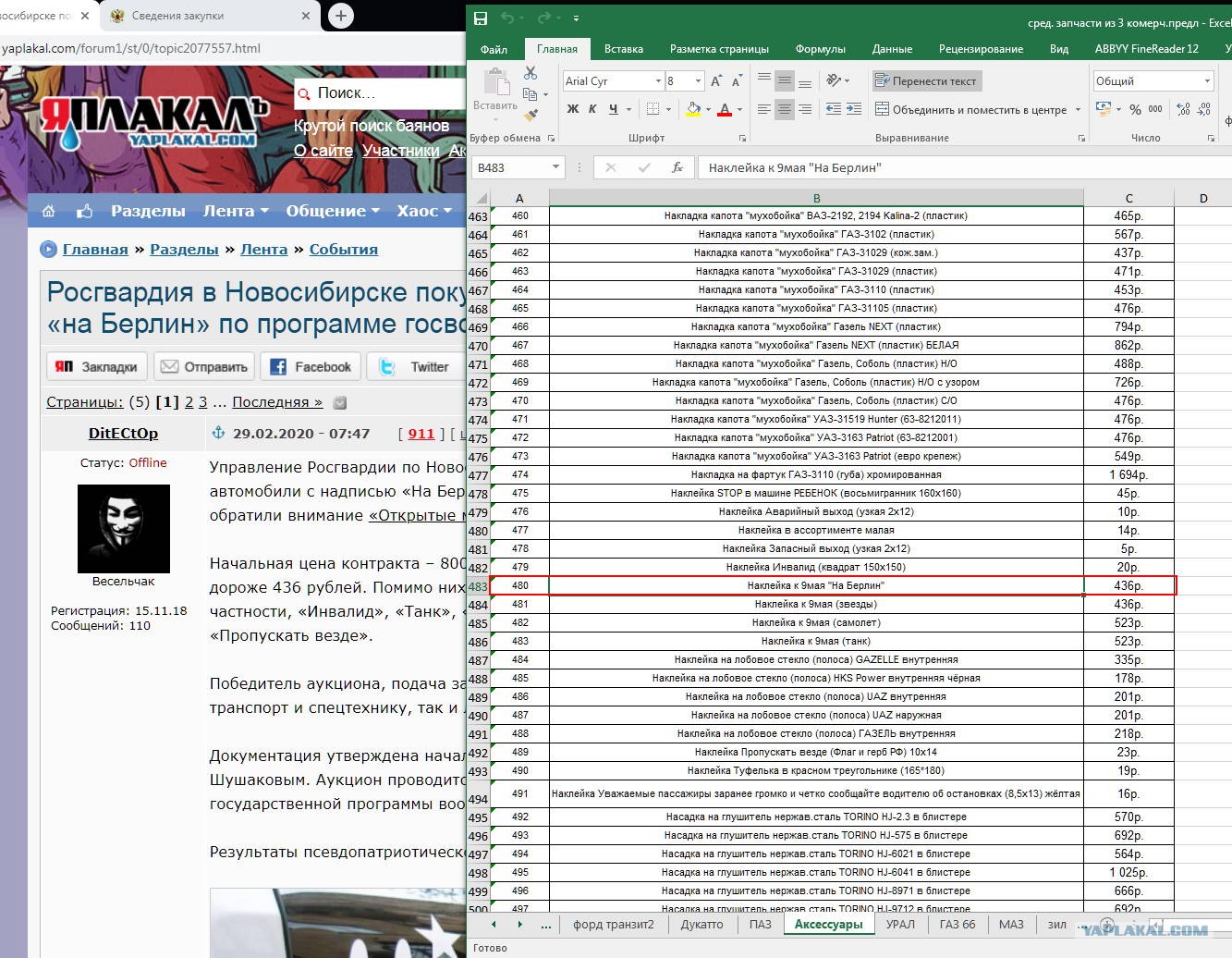The width and height of the screenshot is (1232, 958).
Task: Click the insert function fx icon
Action: [x=677, y=167]
